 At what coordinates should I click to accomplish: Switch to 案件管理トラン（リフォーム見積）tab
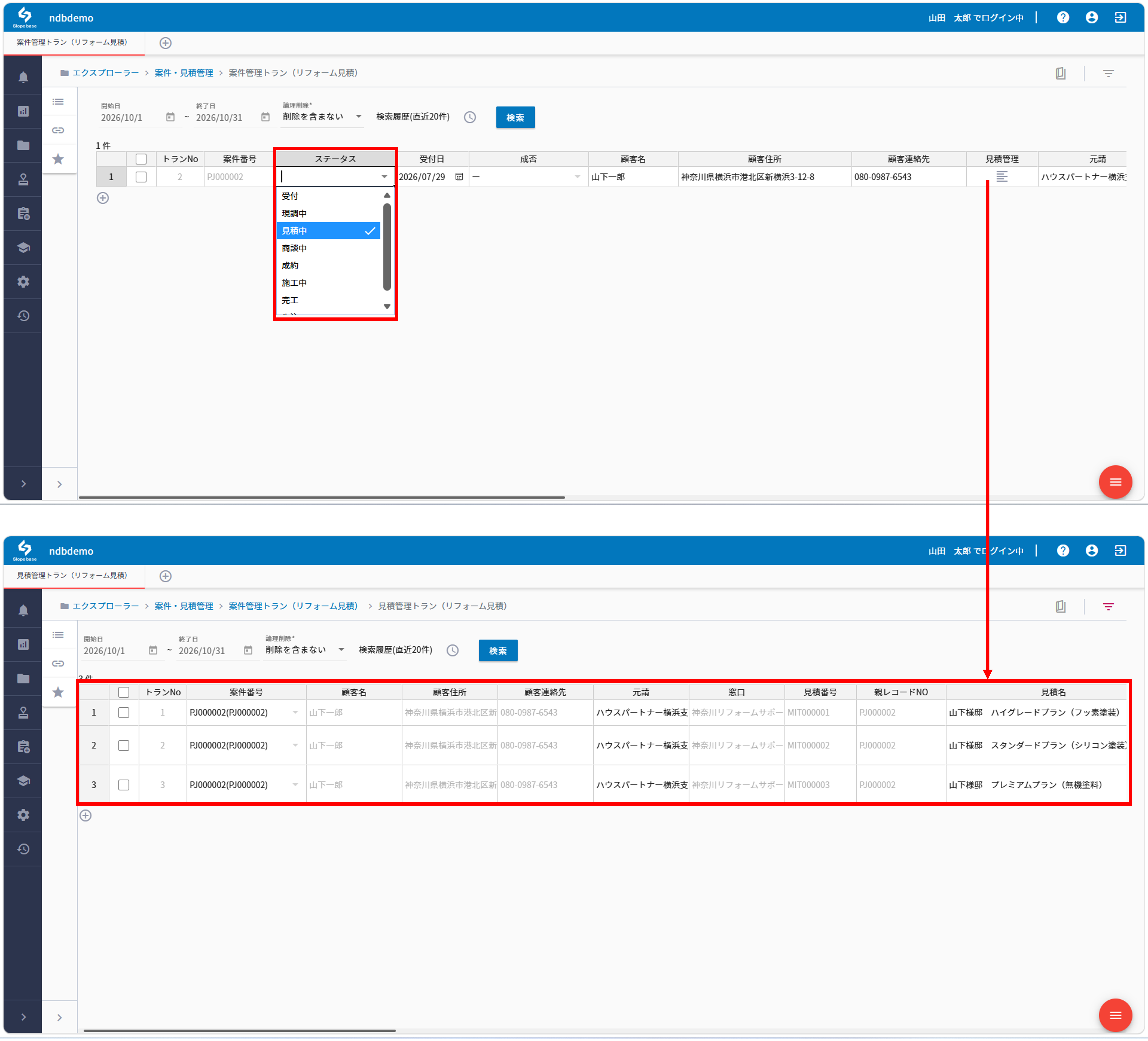coord(72,42)
